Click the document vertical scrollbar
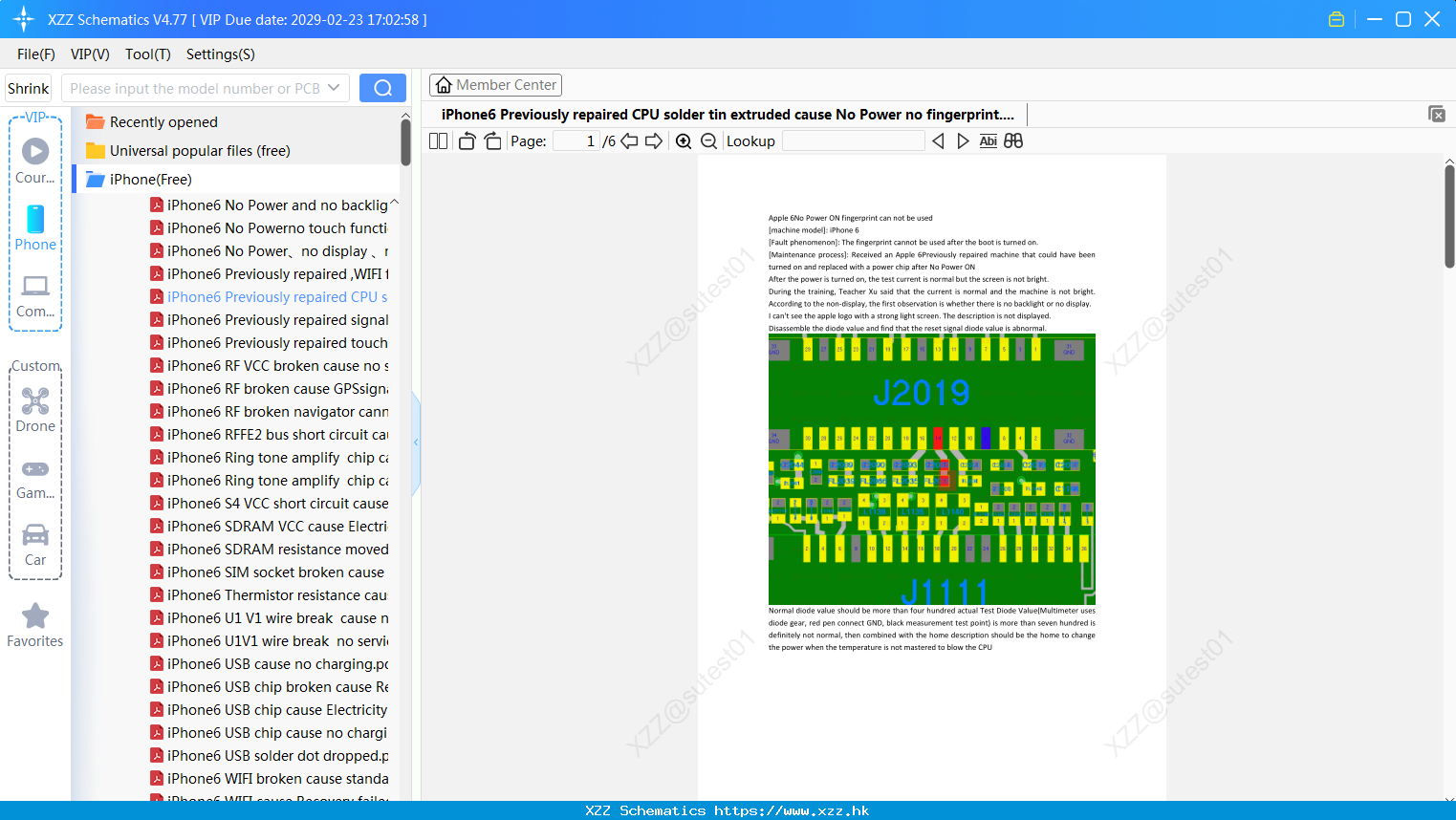 1449,216
